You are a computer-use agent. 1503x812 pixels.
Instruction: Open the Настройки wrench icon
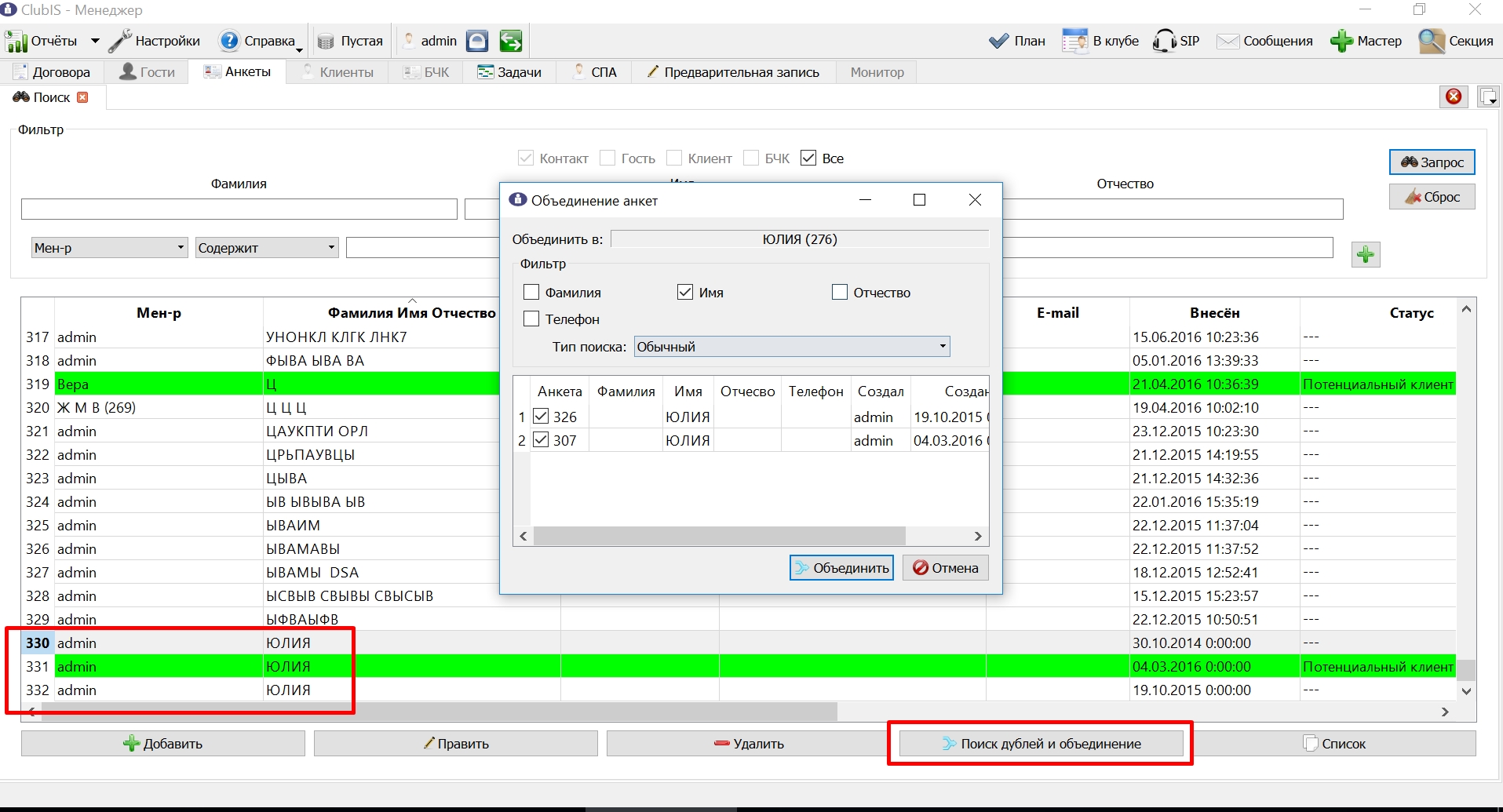coord(120,41)
